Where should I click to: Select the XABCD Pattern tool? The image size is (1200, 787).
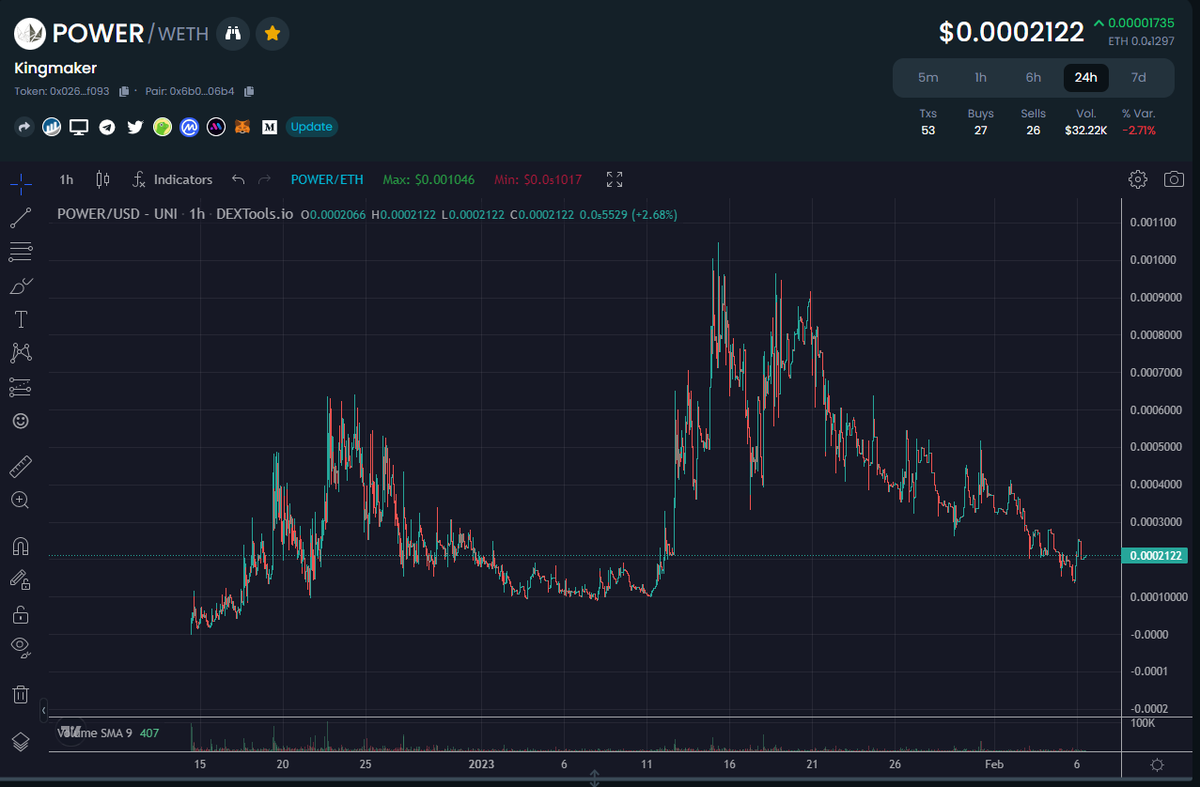[x=20, y=352]
